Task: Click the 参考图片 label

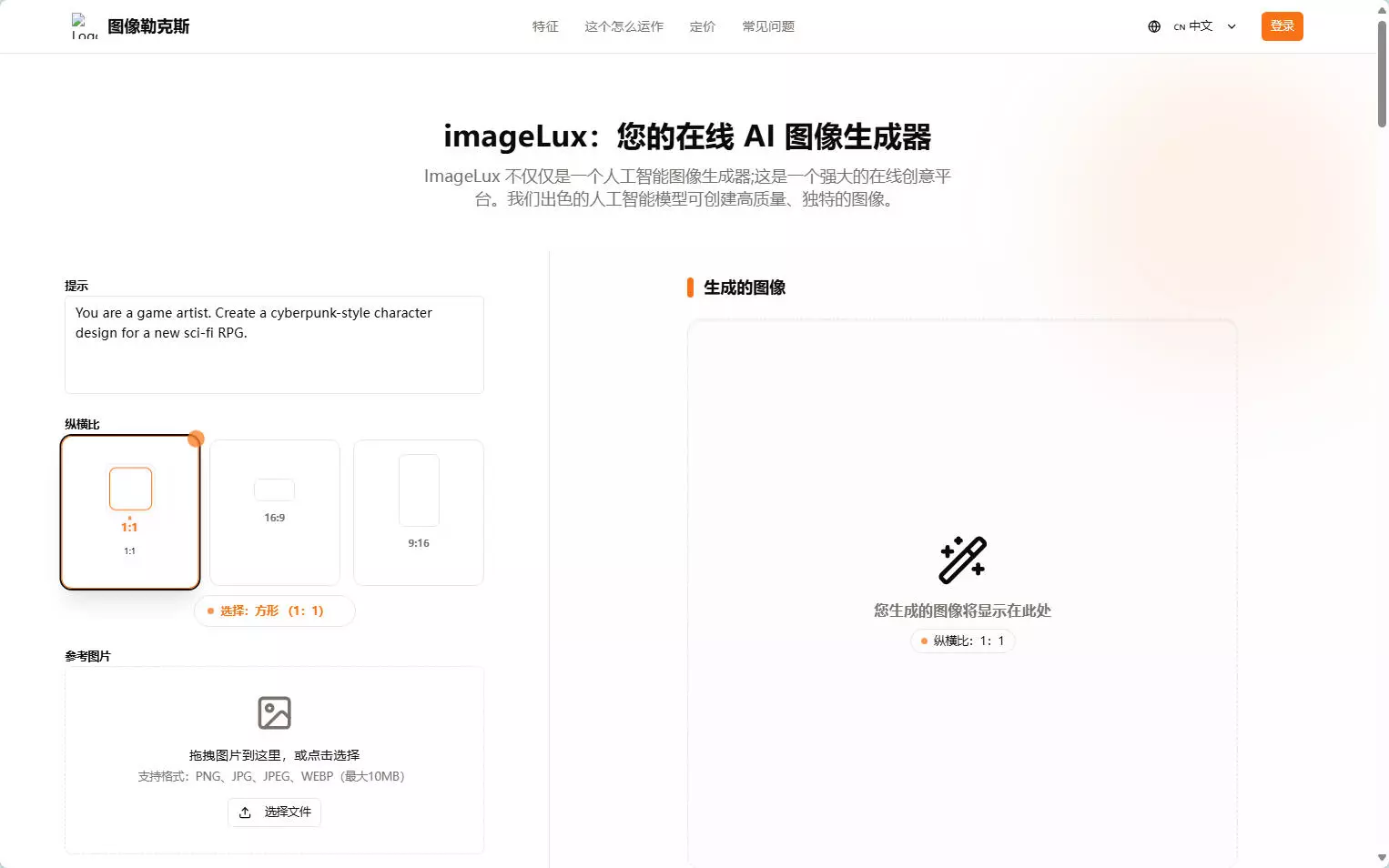Action: click(x=87, y=656)
